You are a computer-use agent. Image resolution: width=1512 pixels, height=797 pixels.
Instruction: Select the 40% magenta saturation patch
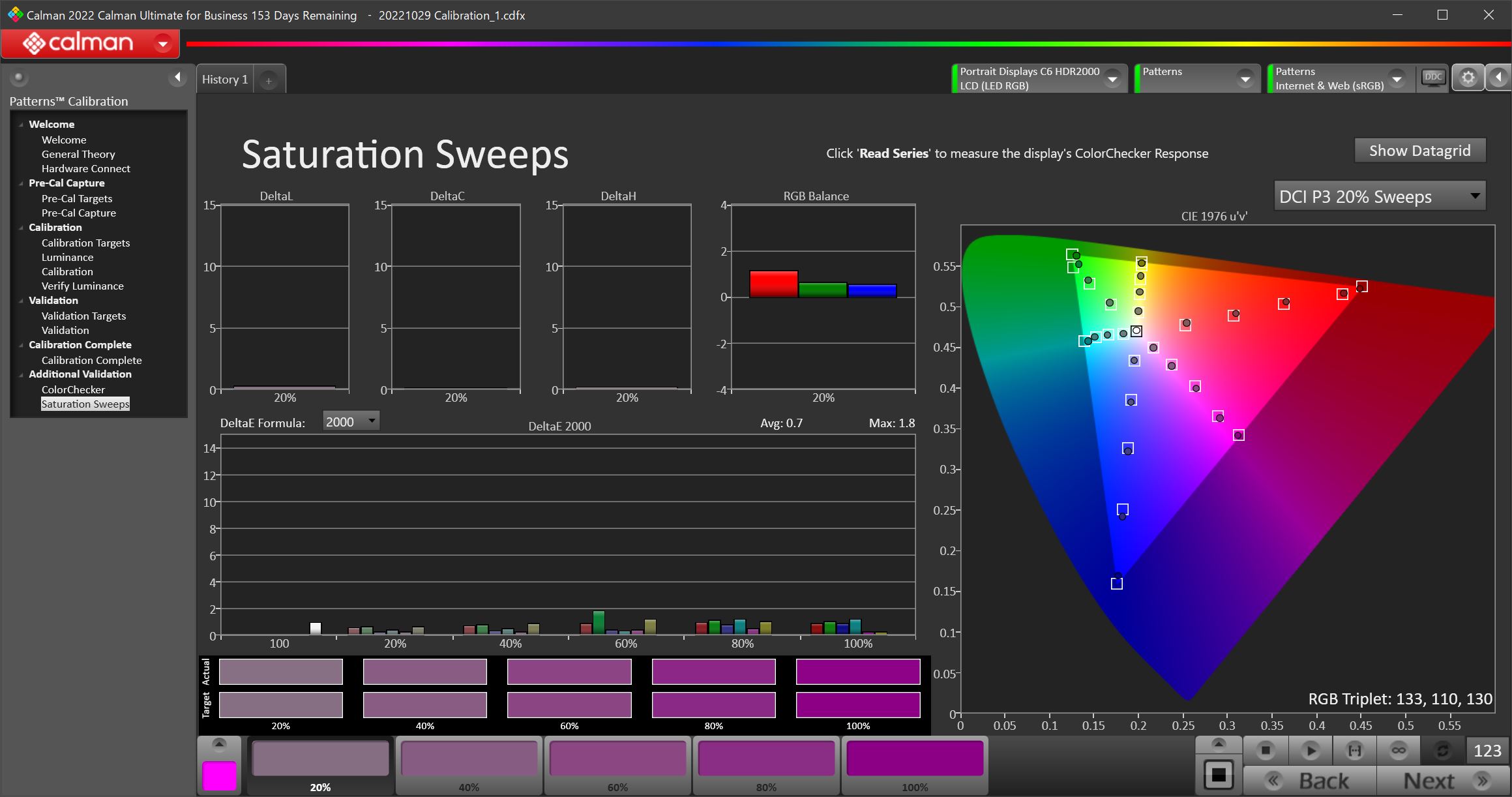pos(469,765)
